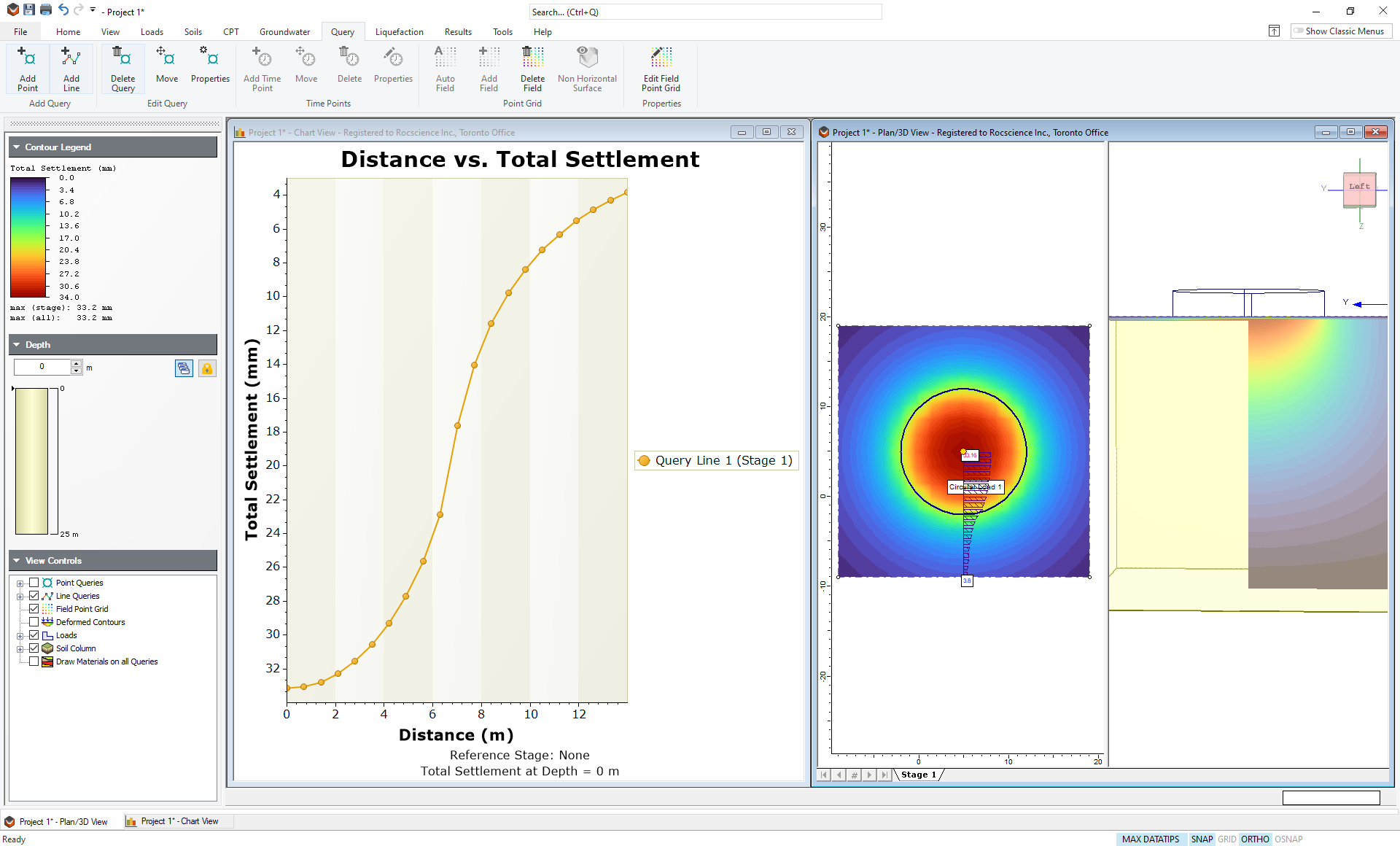This screenshot has height=846, width=1400.
Task: Click the depth input field stepper up
Action: click(76, 363)
